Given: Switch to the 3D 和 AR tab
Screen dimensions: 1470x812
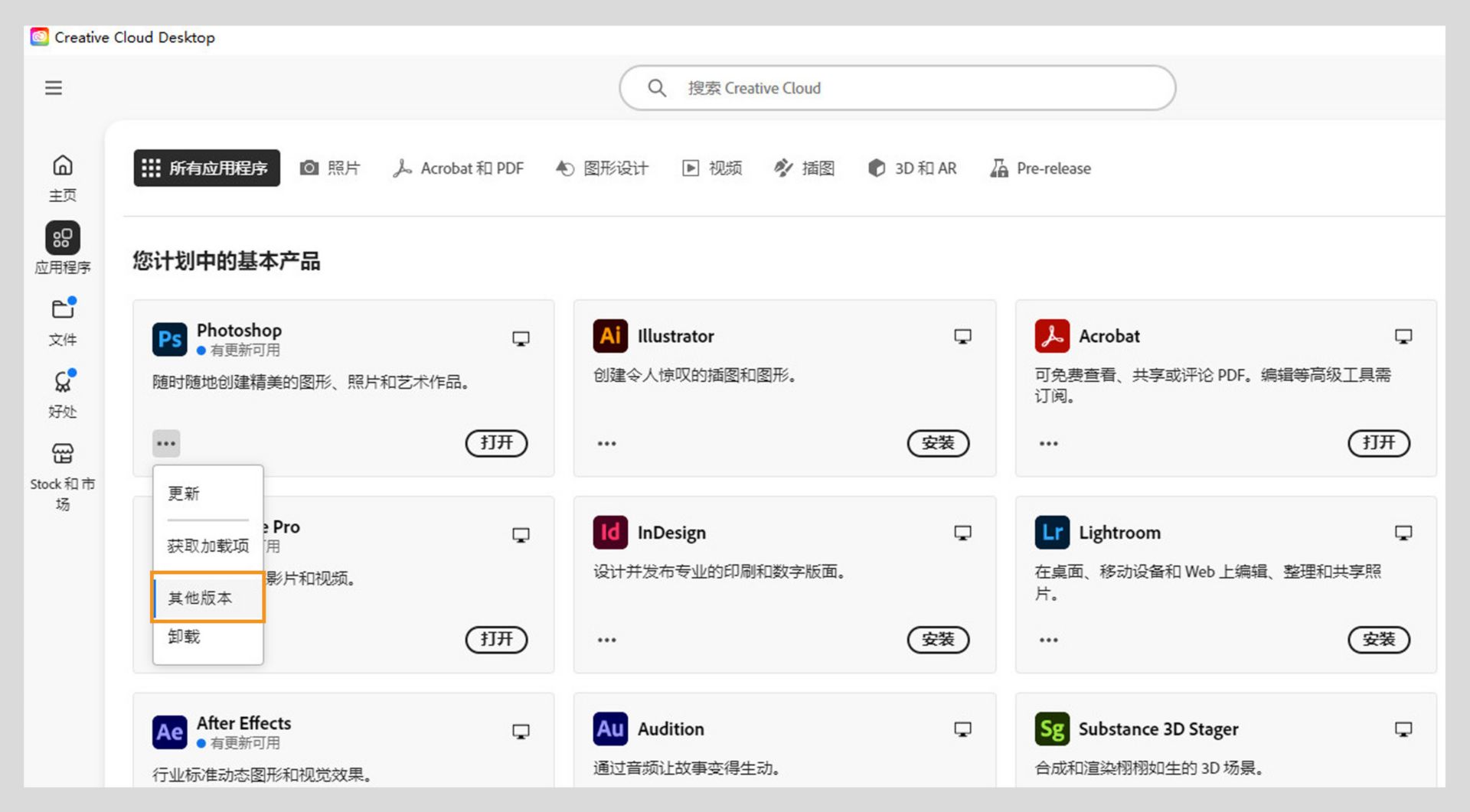Looking at the screenshot, I should [x=912, y=168].
